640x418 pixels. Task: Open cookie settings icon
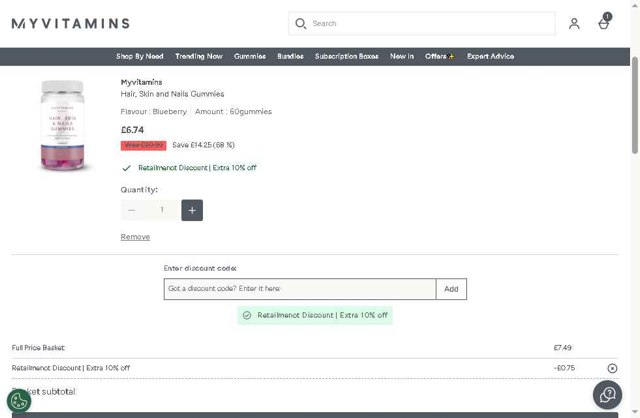[19, 401]
